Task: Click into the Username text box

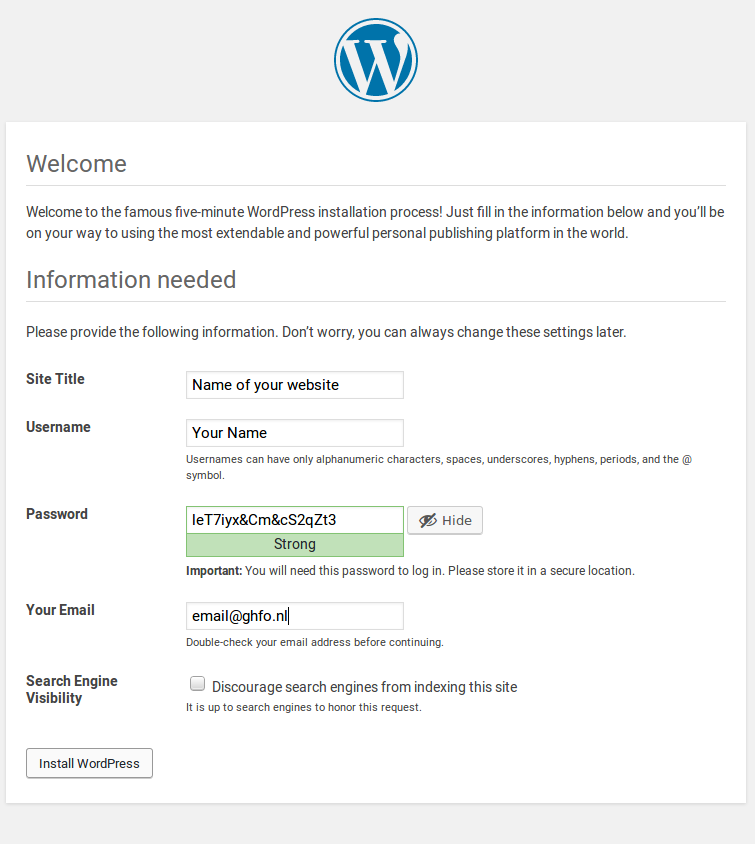Action: coord(295,433)
